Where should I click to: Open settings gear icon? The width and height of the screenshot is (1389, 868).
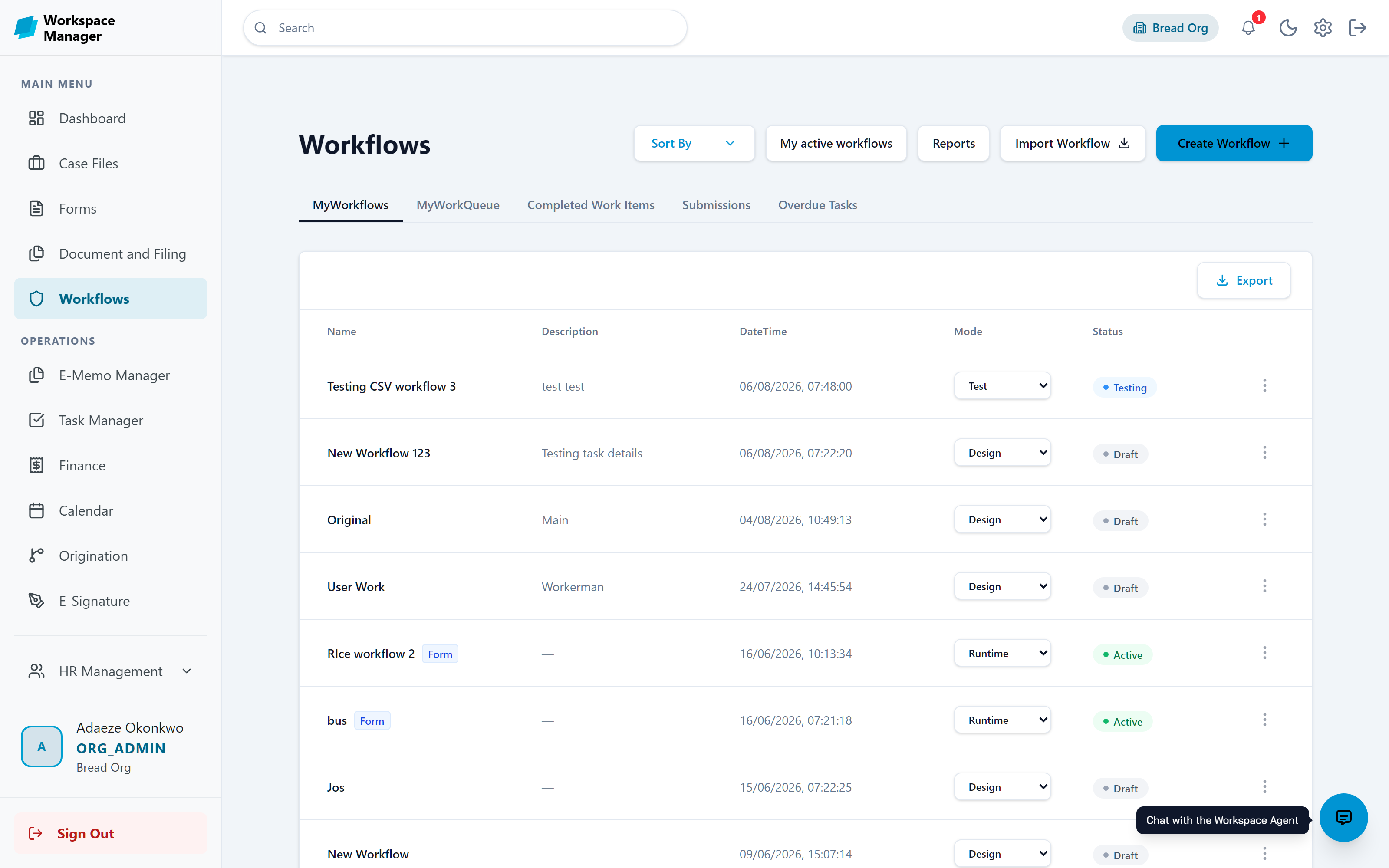tap(1323, 27)
